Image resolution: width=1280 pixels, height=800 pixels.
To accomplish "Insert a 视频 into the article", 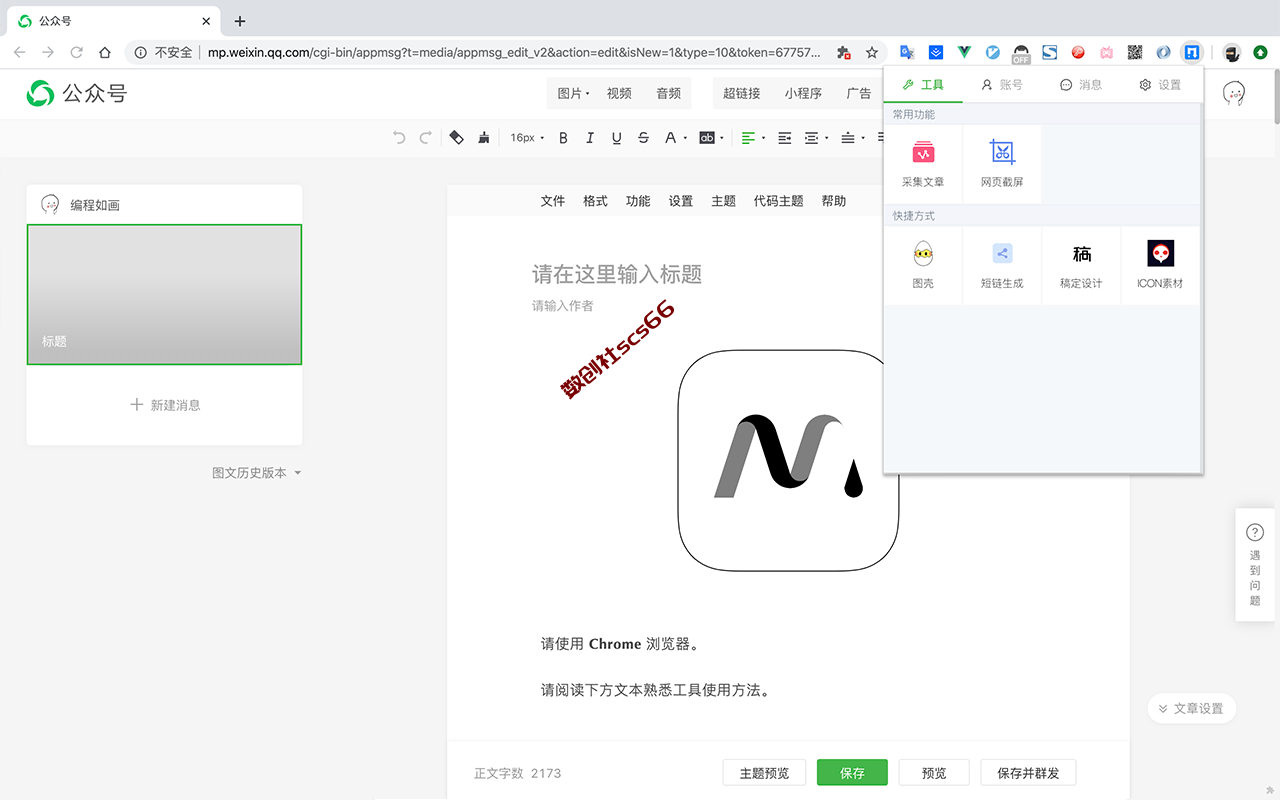I will pyautogui.click(x=619, y=93).
